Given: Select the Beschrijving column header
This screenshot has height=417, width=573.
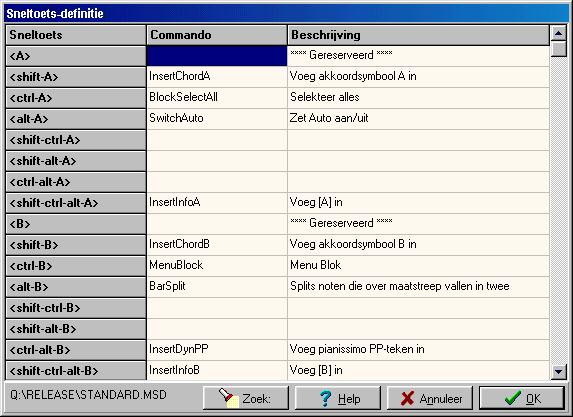Looking at the screenshot, I should tap(418, 35).
